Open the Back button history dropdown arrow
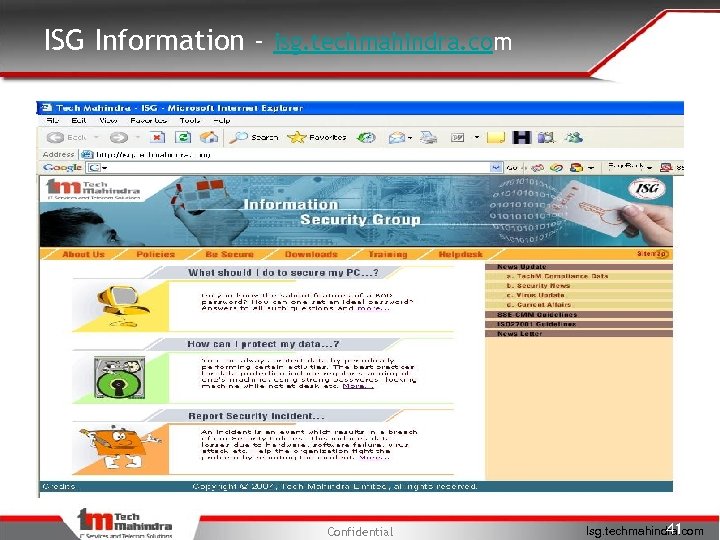The width and height of the screenshot is (720, 540). click(96, 137)
